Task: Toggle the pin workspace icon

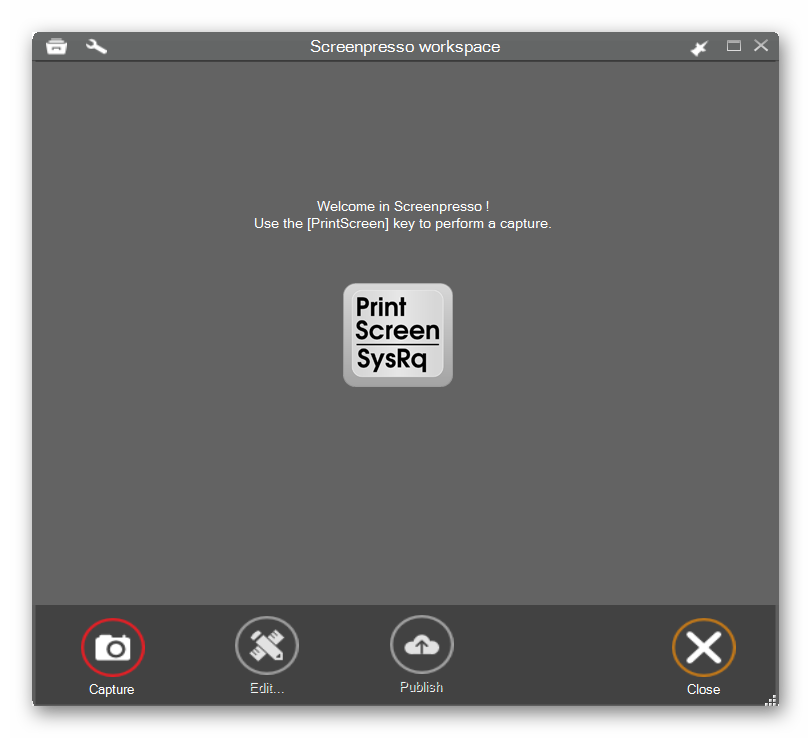Action: (x=699, y=48)
